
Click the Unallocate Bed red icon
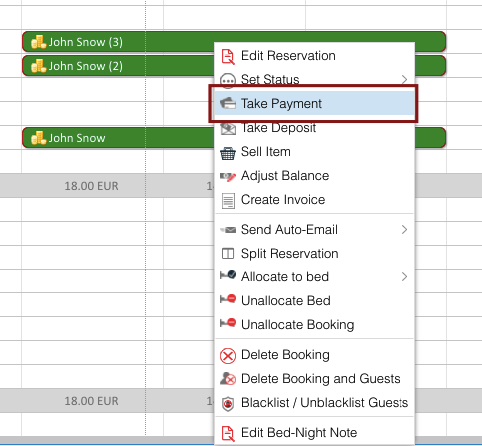(x=228, y=299)
